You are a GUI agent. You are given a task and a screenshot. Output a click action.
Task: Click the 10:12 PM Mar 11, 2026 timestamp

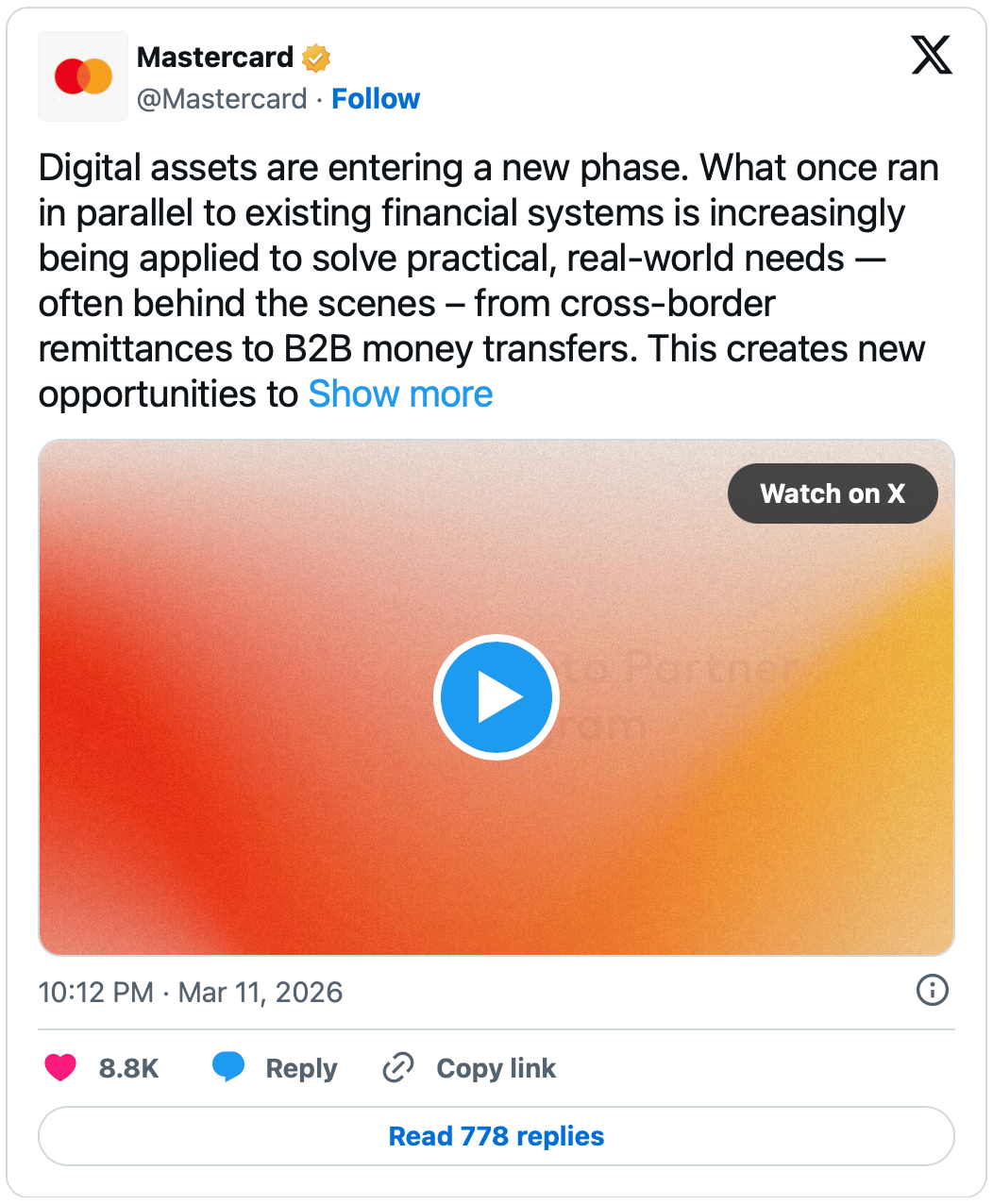(190, 992)
